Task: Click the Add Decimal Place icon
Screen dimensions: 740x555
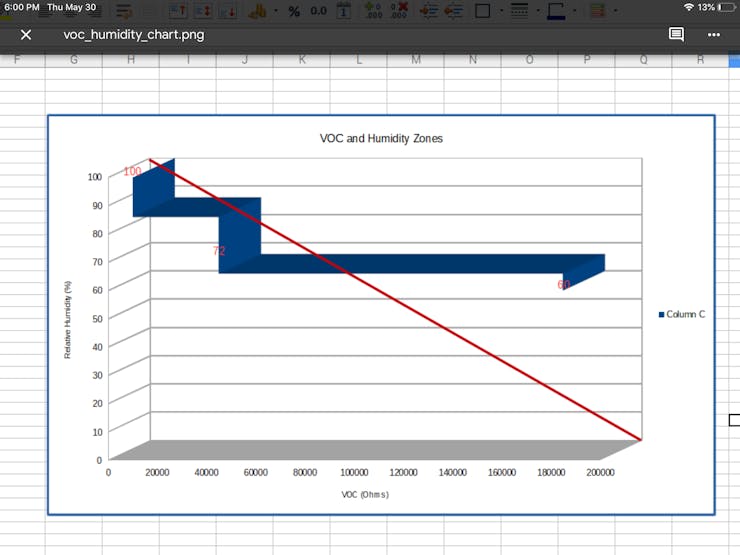Action: point(373,10)
